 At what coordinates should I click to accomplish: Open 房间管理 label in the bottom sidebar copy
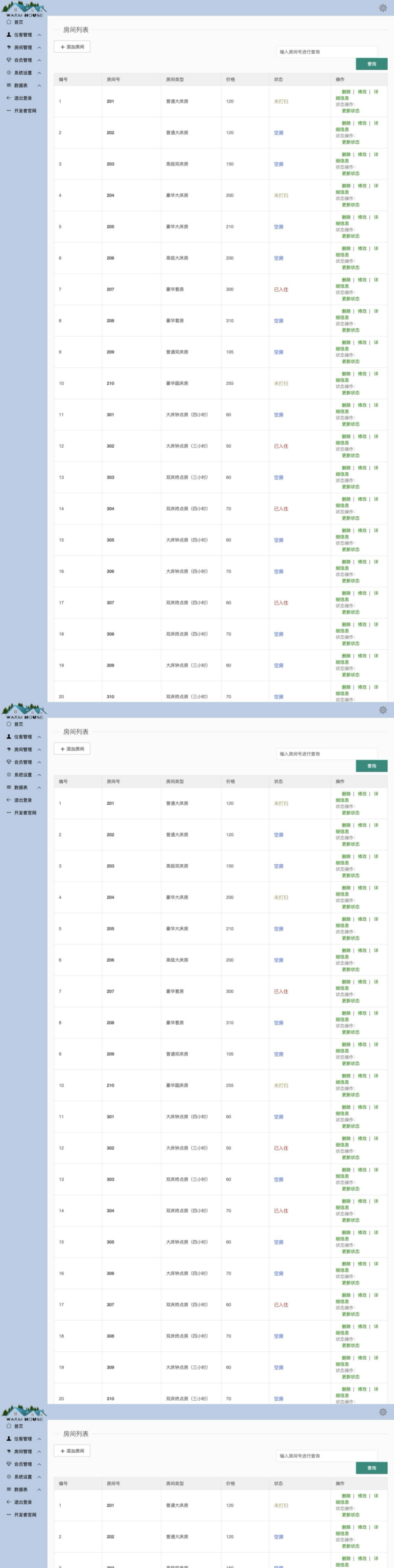23,1451
